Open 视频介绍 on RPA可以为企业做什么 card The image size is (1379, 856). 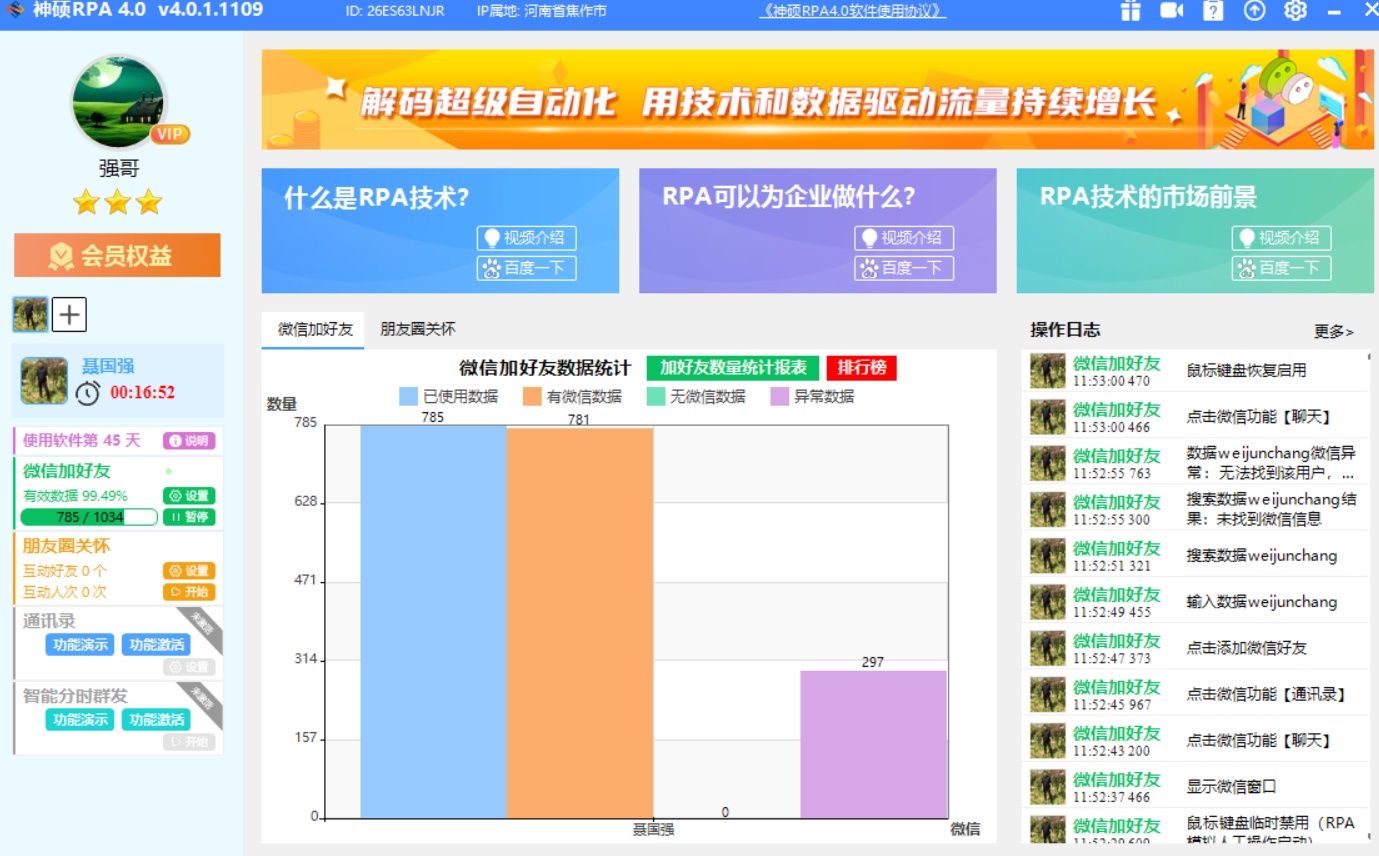tap(904, 238)
